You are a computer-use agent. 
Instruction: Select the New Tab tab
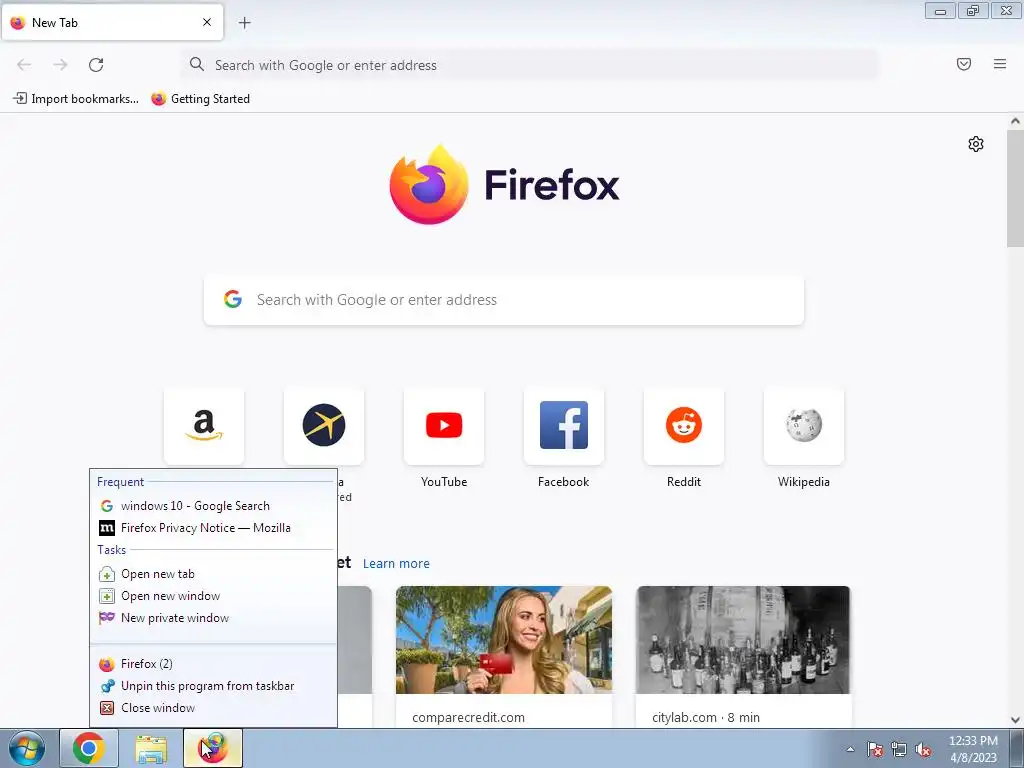coord(112,23)
